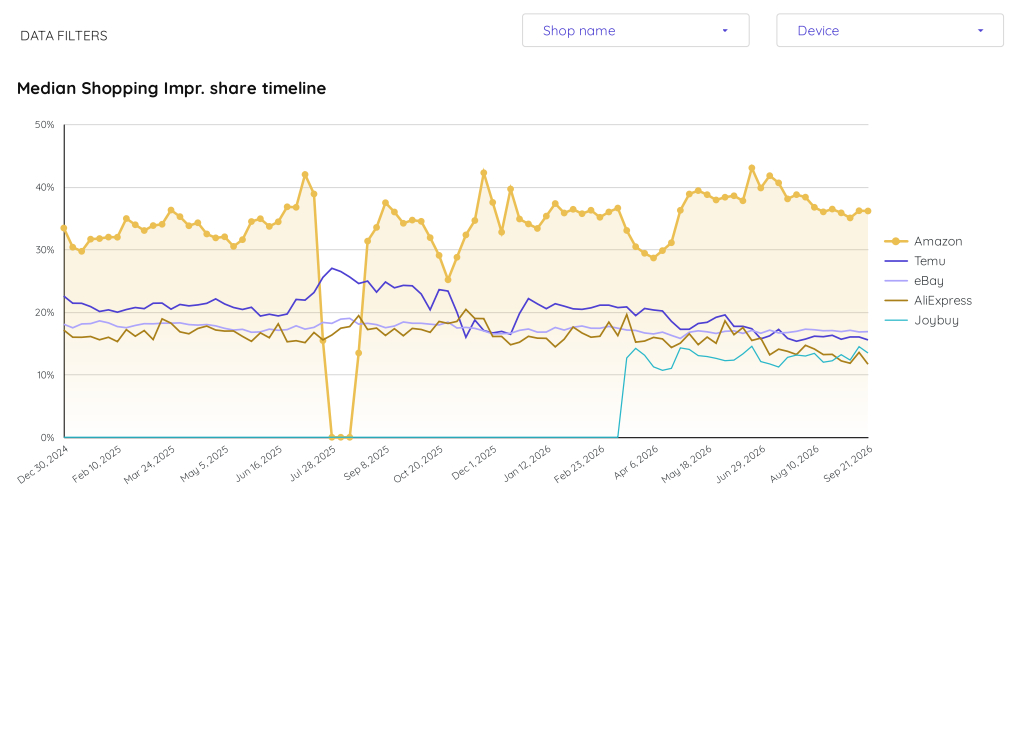Toggle Joybuy series in legend
1024x734 pixels.
(x=921, y=321)
